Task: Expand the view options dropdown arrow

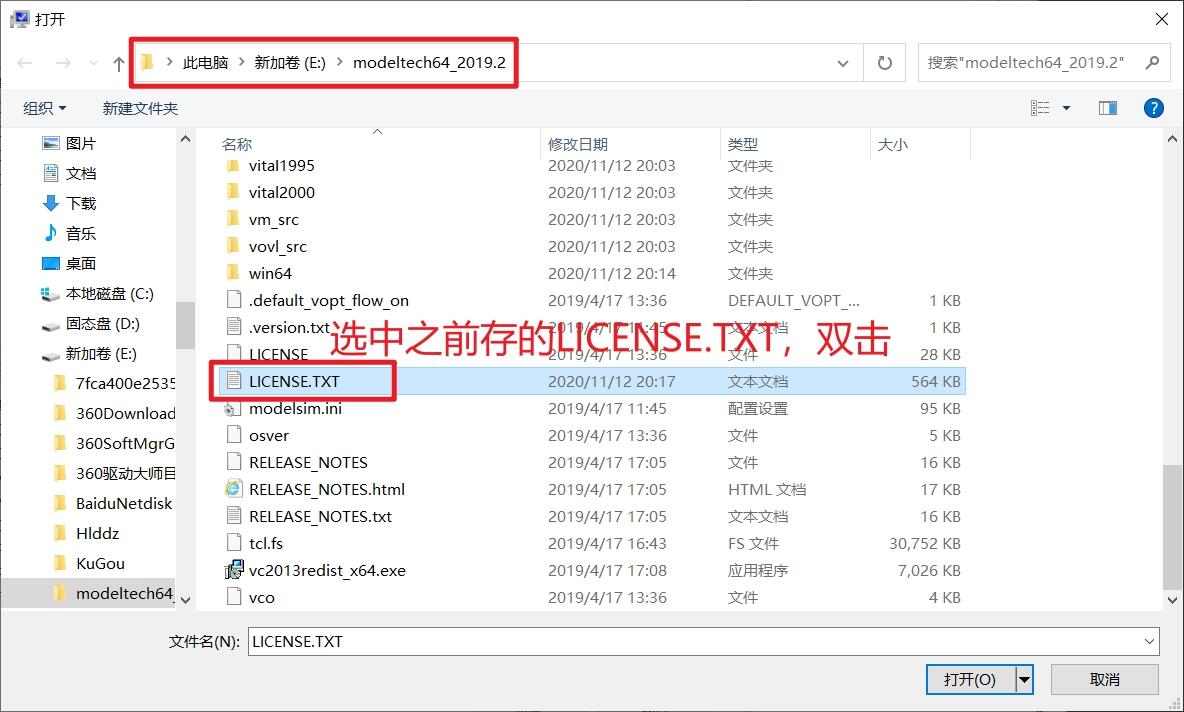Action: point(1066,108)
